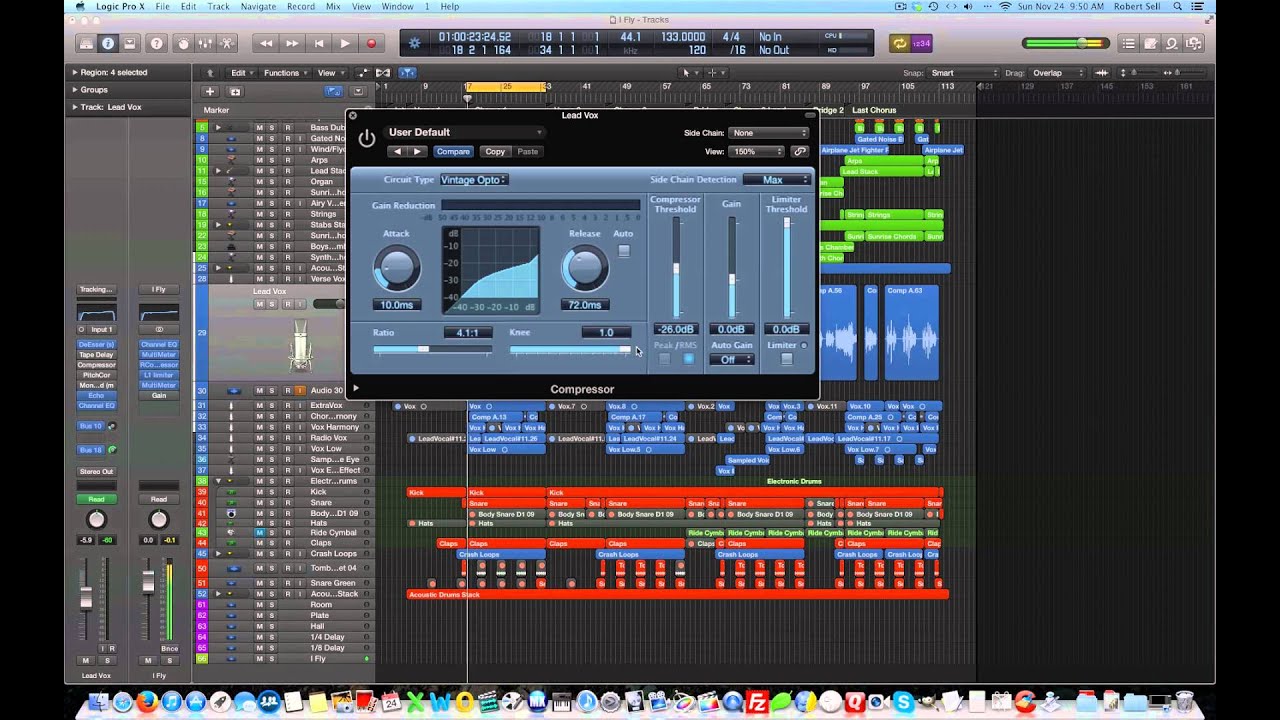Screen dimensions: 1280x720
Task: Open the Apple Loops browser icon
Action: [x=1172, y=43]
